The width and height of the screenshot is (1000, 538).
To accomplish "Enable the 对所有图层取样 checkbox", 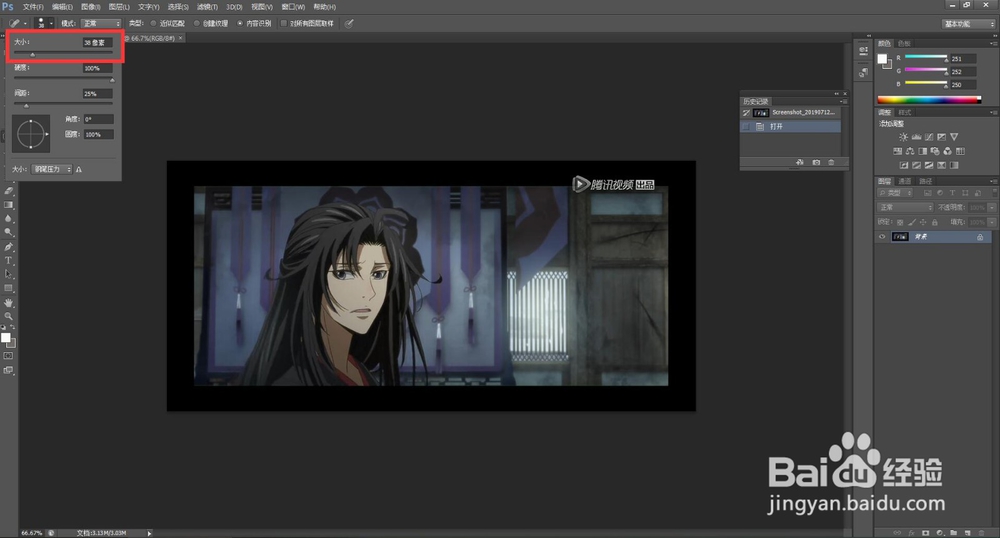I will coord(284,24).
